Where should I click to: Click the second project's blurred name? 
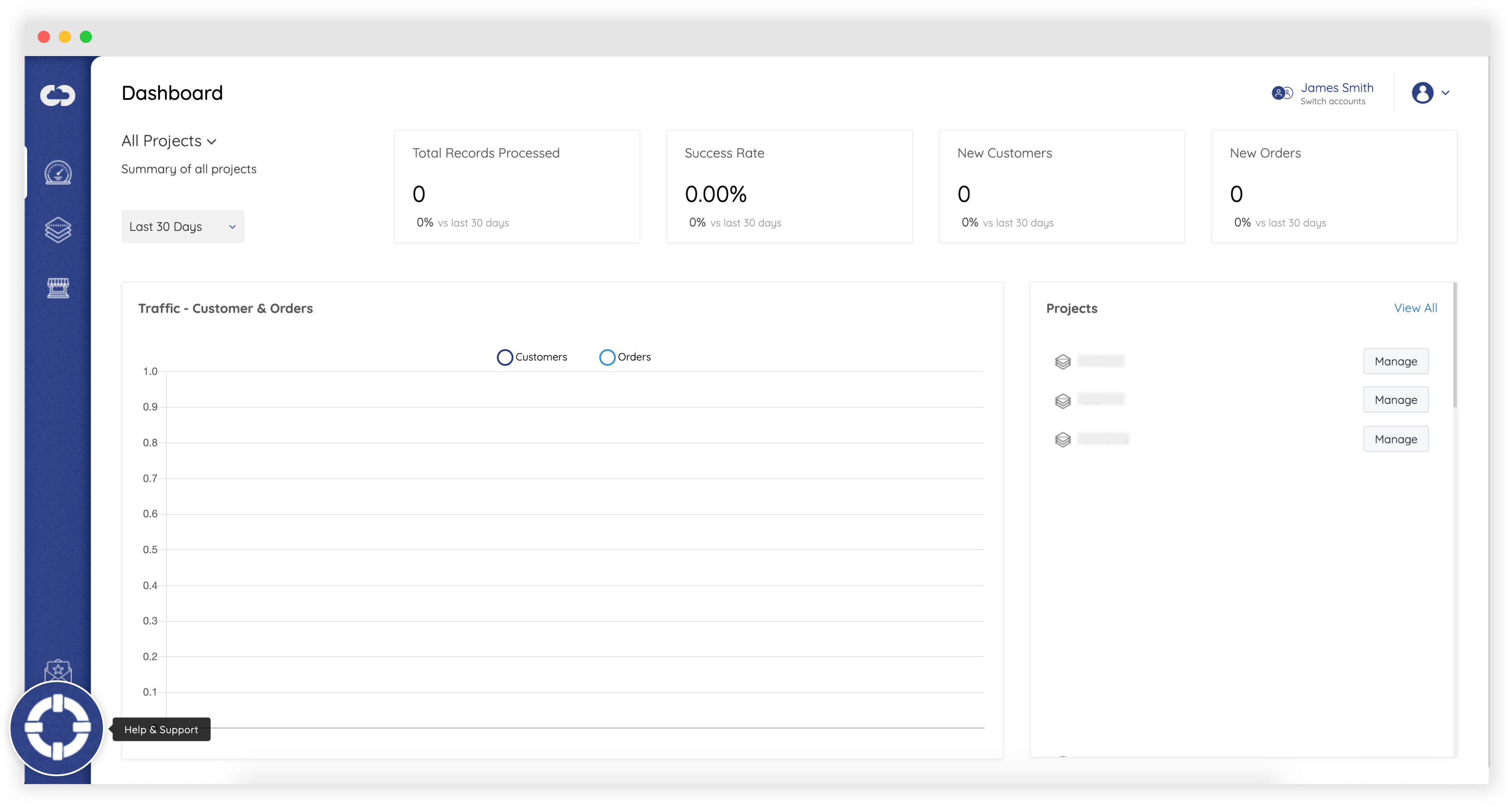1101,399
